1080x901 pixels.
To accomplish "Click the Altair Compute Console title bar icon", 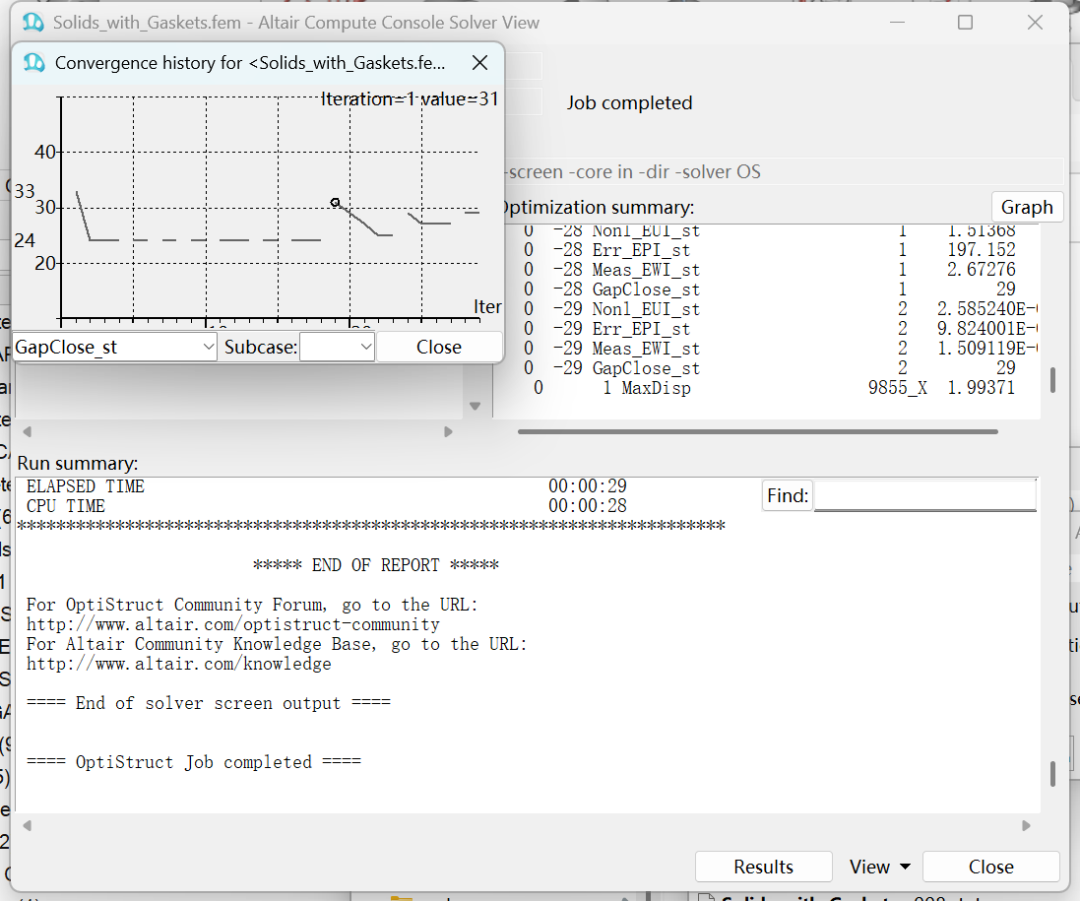I will click(x=33, y=22).
